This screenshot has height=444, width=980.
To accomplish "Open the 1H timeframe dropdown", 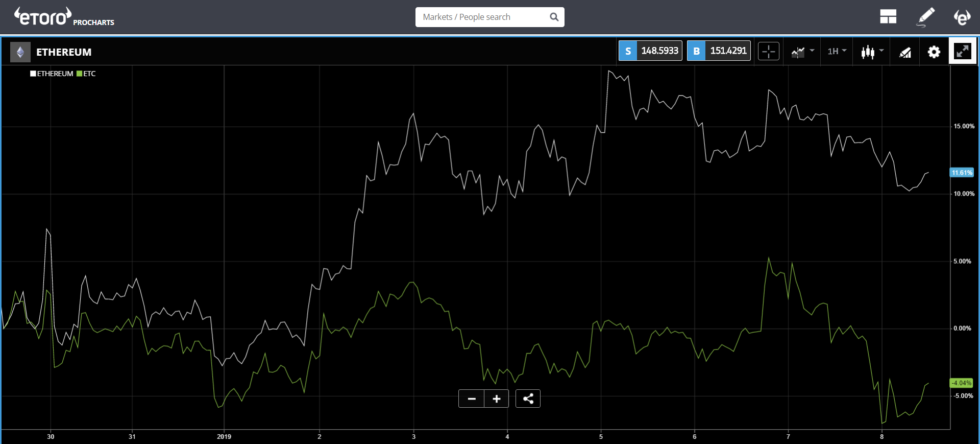I will [837, 51].
